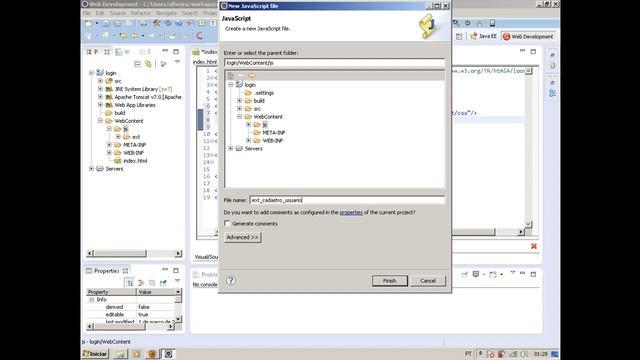640x360 pixels.
Task: Select Apache Tomcat v7.0 library in Project Explorer
Action: [x=148, y=97]
